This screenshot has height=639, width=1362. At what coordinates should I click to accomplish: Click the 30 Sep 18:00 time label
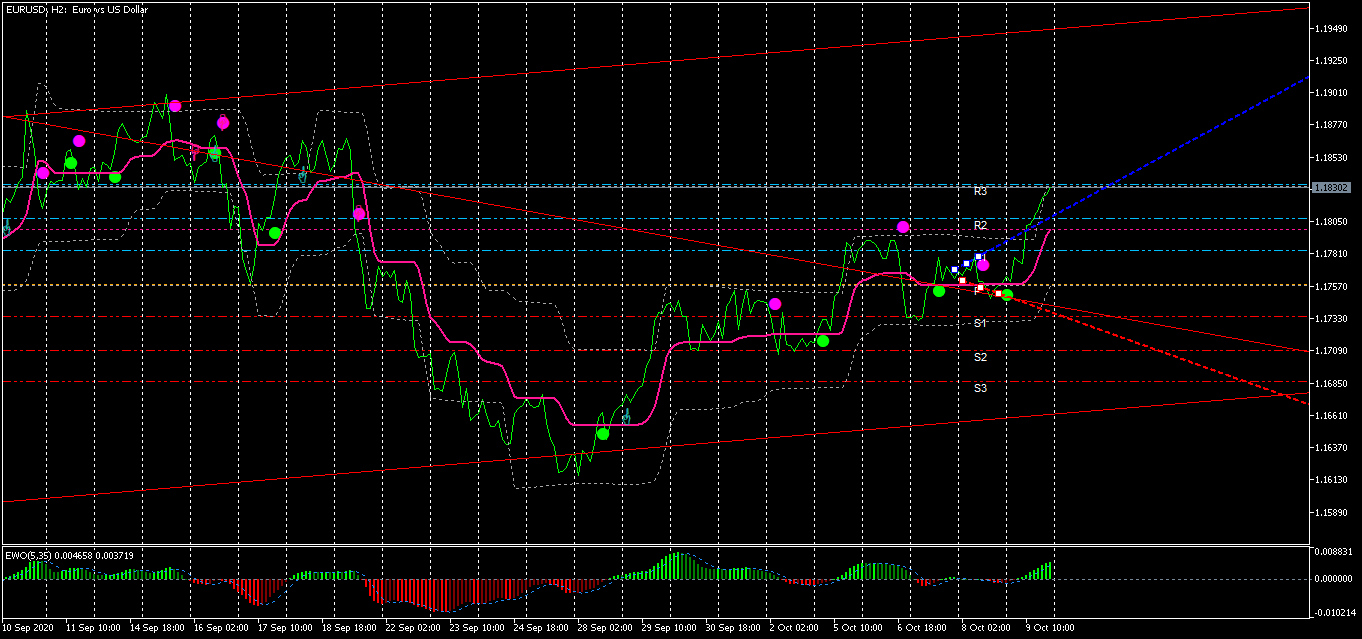[733, 628]
